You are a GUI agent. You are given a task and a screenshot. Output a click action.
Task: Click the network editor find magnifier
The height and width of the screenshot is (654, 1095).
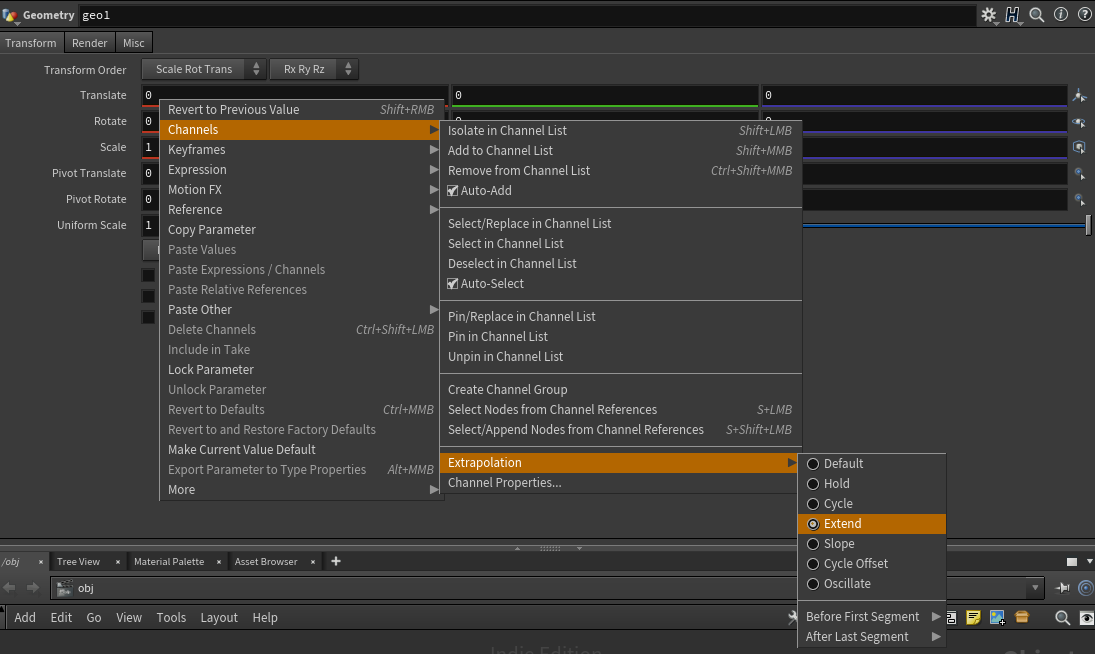tap(1062, 618)
